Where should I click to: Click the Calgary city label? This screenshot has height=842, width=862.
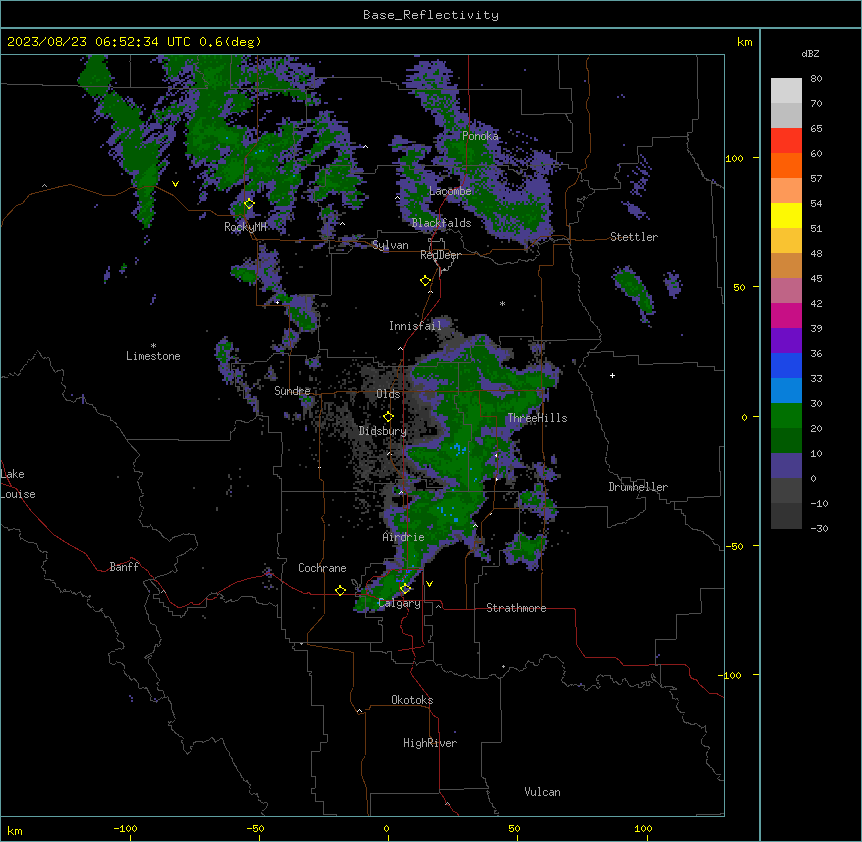tap(399, 603)
